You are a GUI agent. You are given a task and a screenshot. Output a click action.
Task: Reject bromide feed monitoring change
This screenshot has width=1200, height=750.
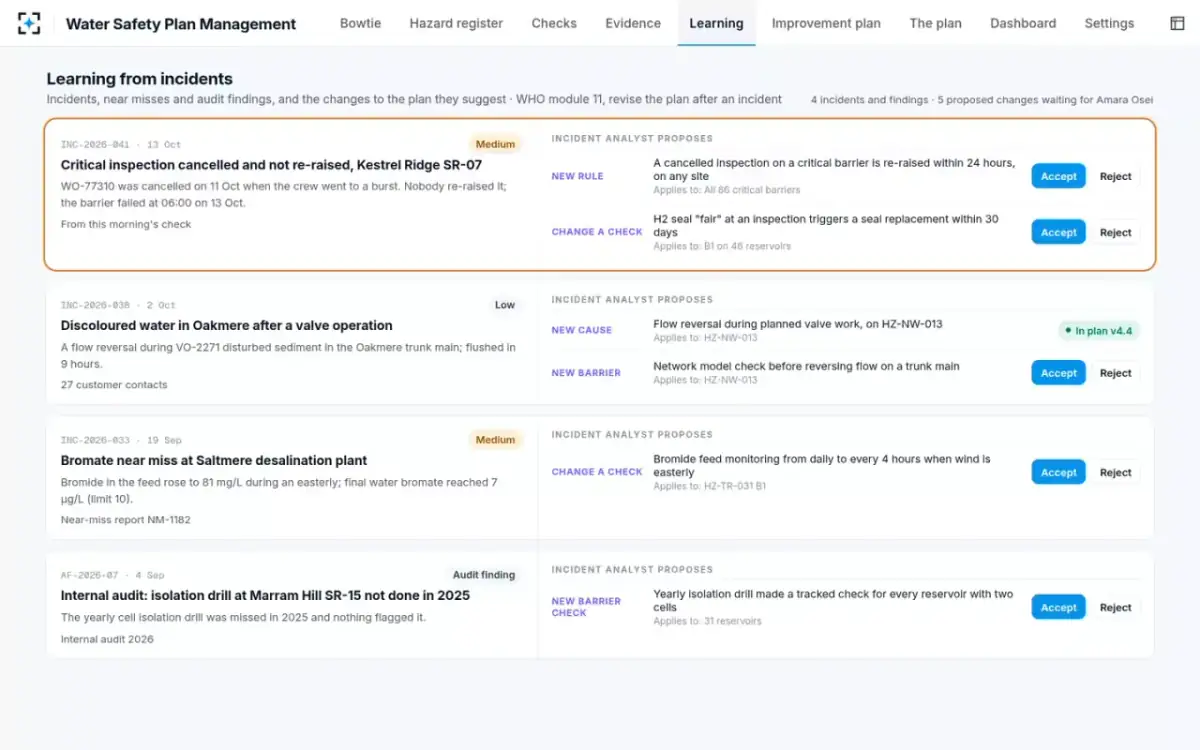click(x=1115, y=472)
